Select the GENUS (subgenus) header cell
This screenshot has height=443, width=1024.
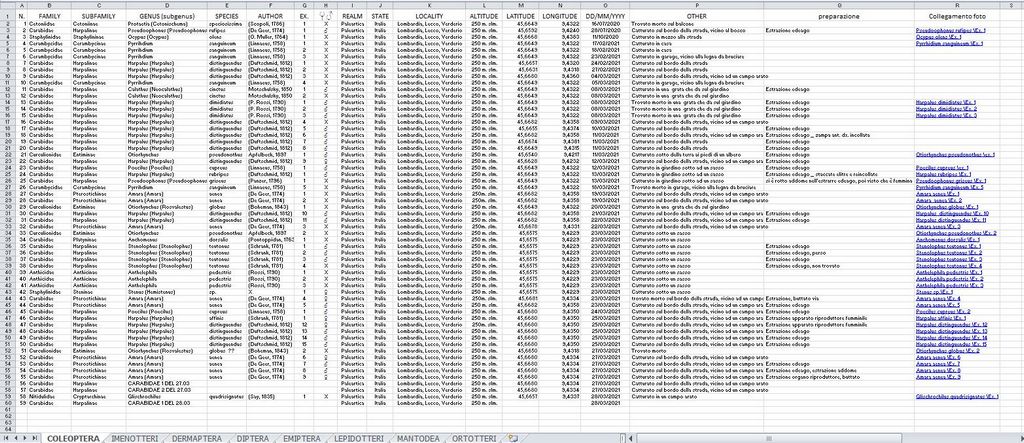[x=165, y=17]
